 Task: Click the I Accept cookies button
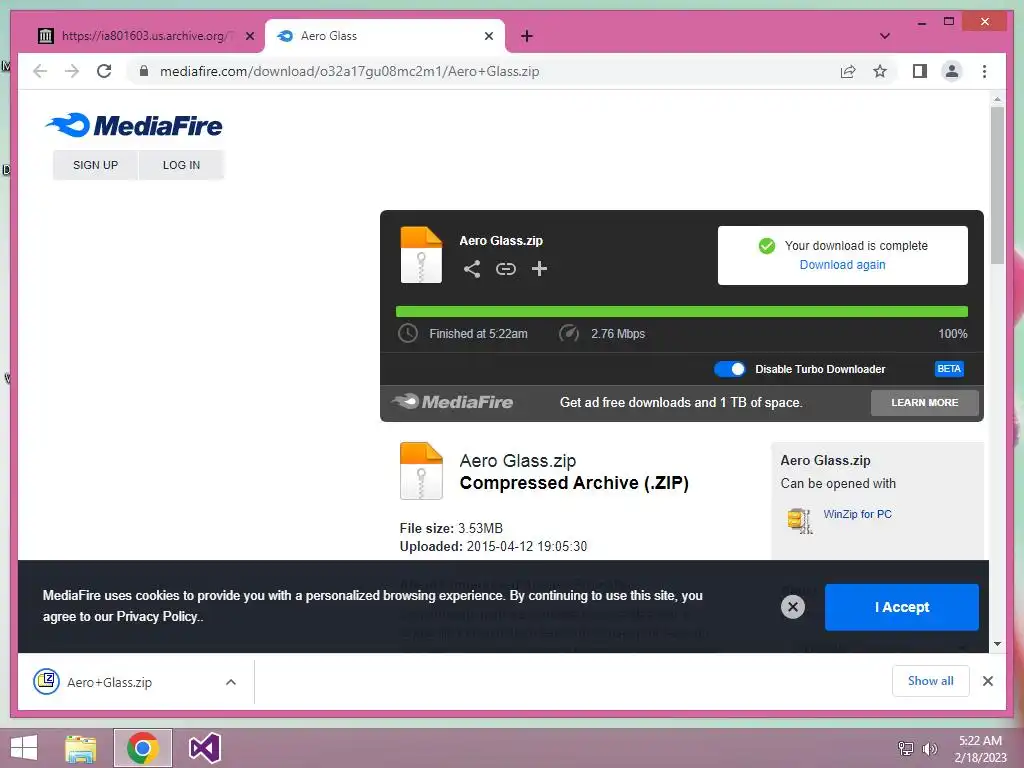901,607
